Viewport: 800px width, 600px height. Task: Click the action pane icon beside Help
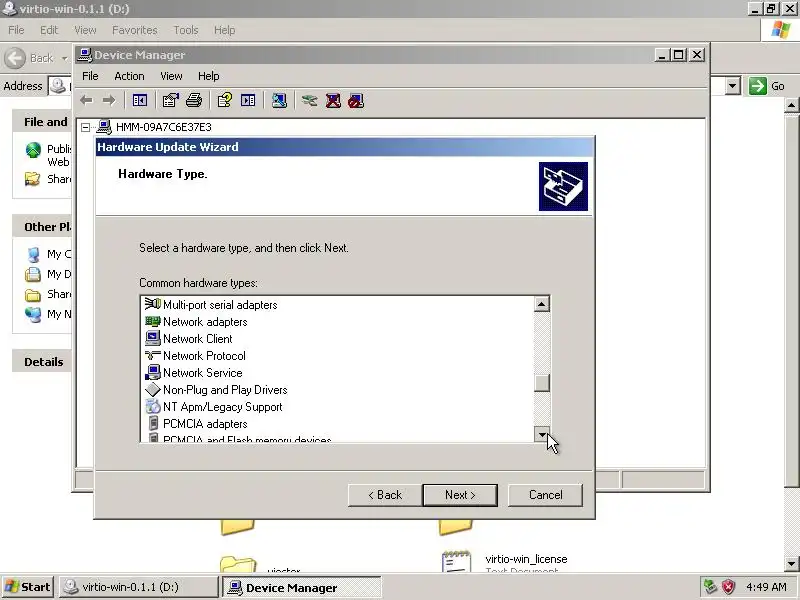(x=248, y=101)
